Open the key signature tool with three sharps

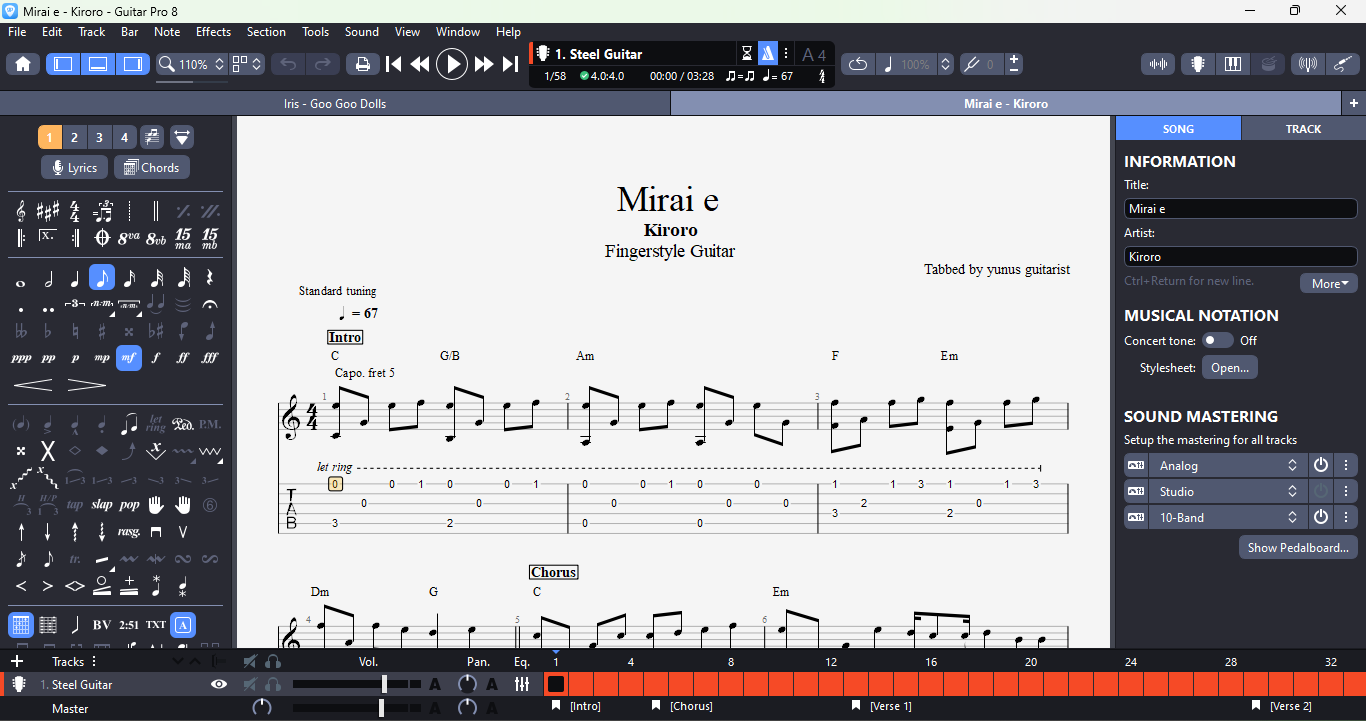coord(48,211)
